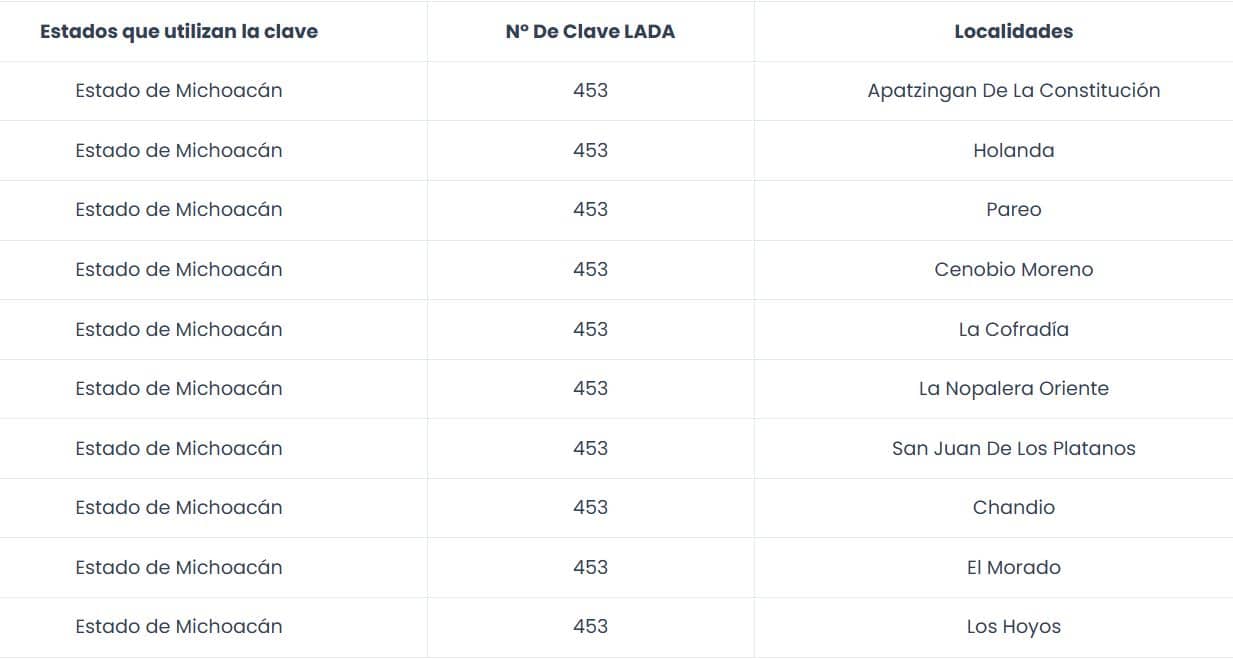Click the El Morado locality

(1013, 567)
